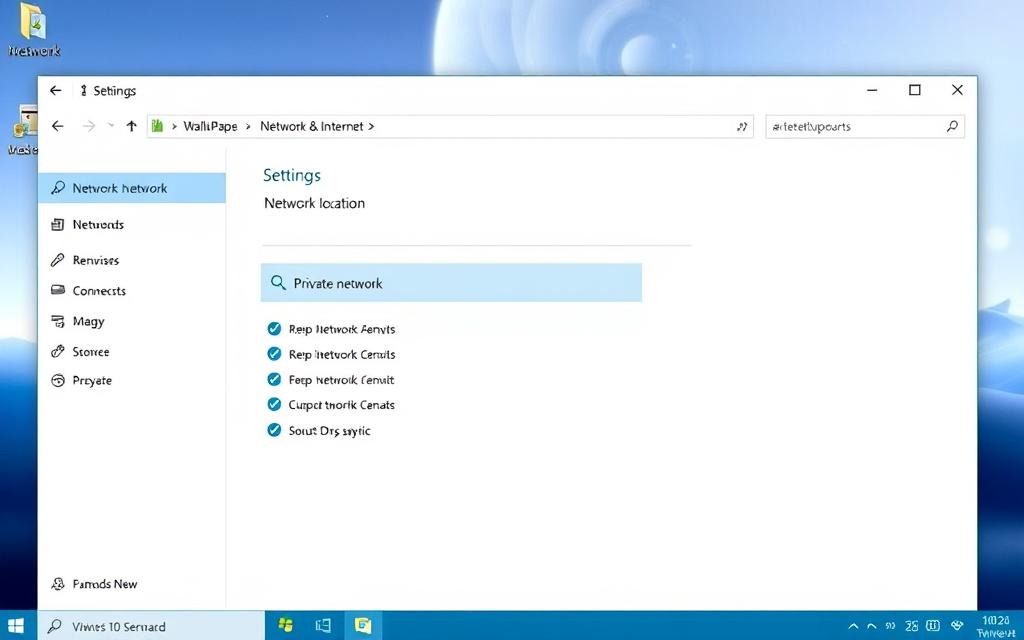Open the Windows Start button
This screenshot has width=1024, height=640.
16,626
